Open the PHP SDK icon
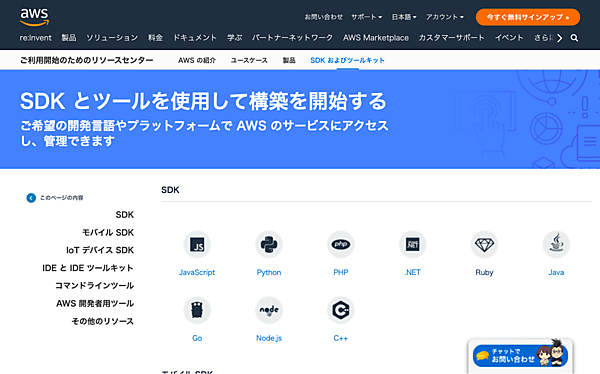Viewport: 600px width, 374px height. (341, 244)
